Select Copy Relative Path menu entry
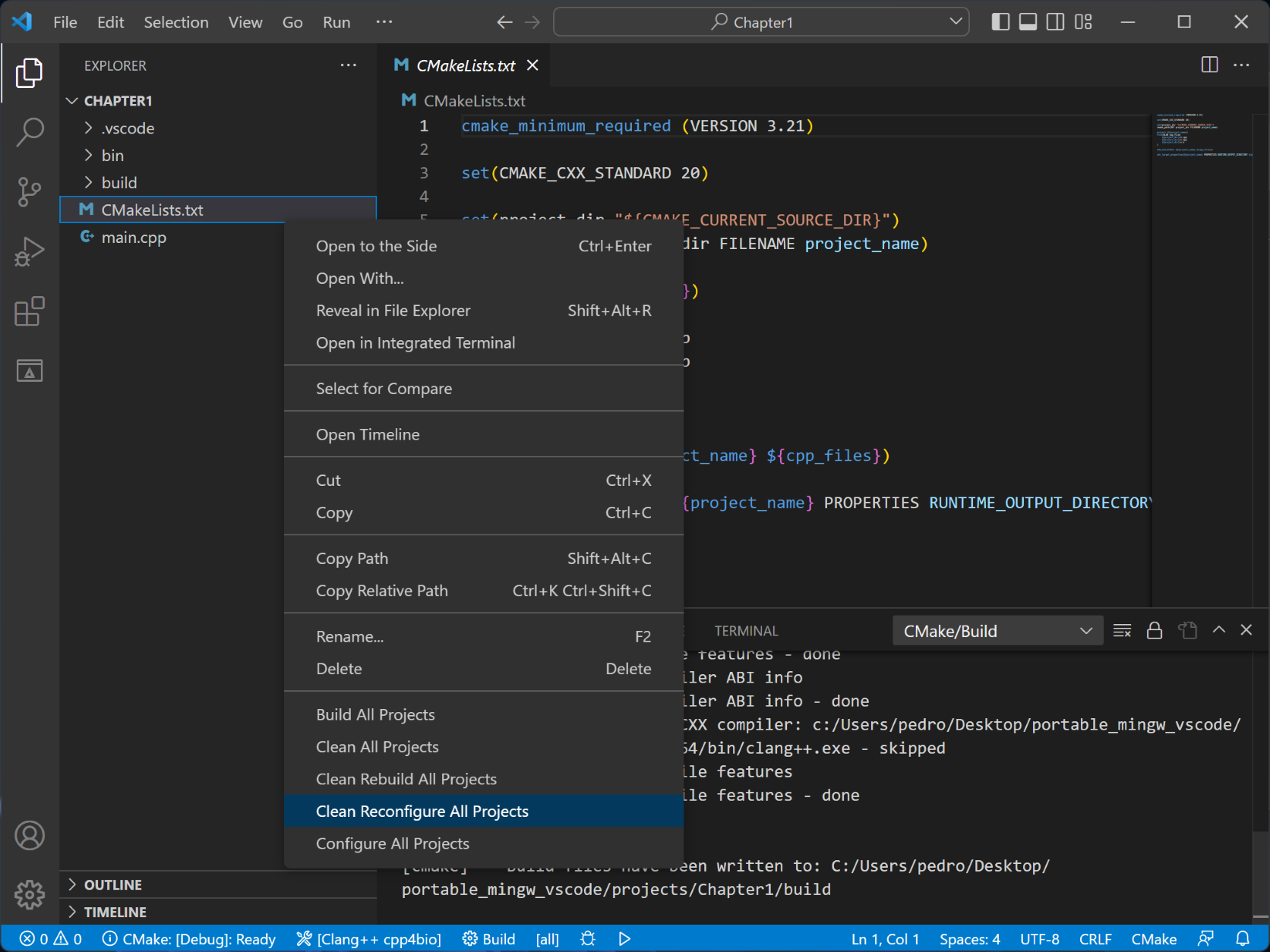This screenshot has width=1270, height=952. pos(381,591)
